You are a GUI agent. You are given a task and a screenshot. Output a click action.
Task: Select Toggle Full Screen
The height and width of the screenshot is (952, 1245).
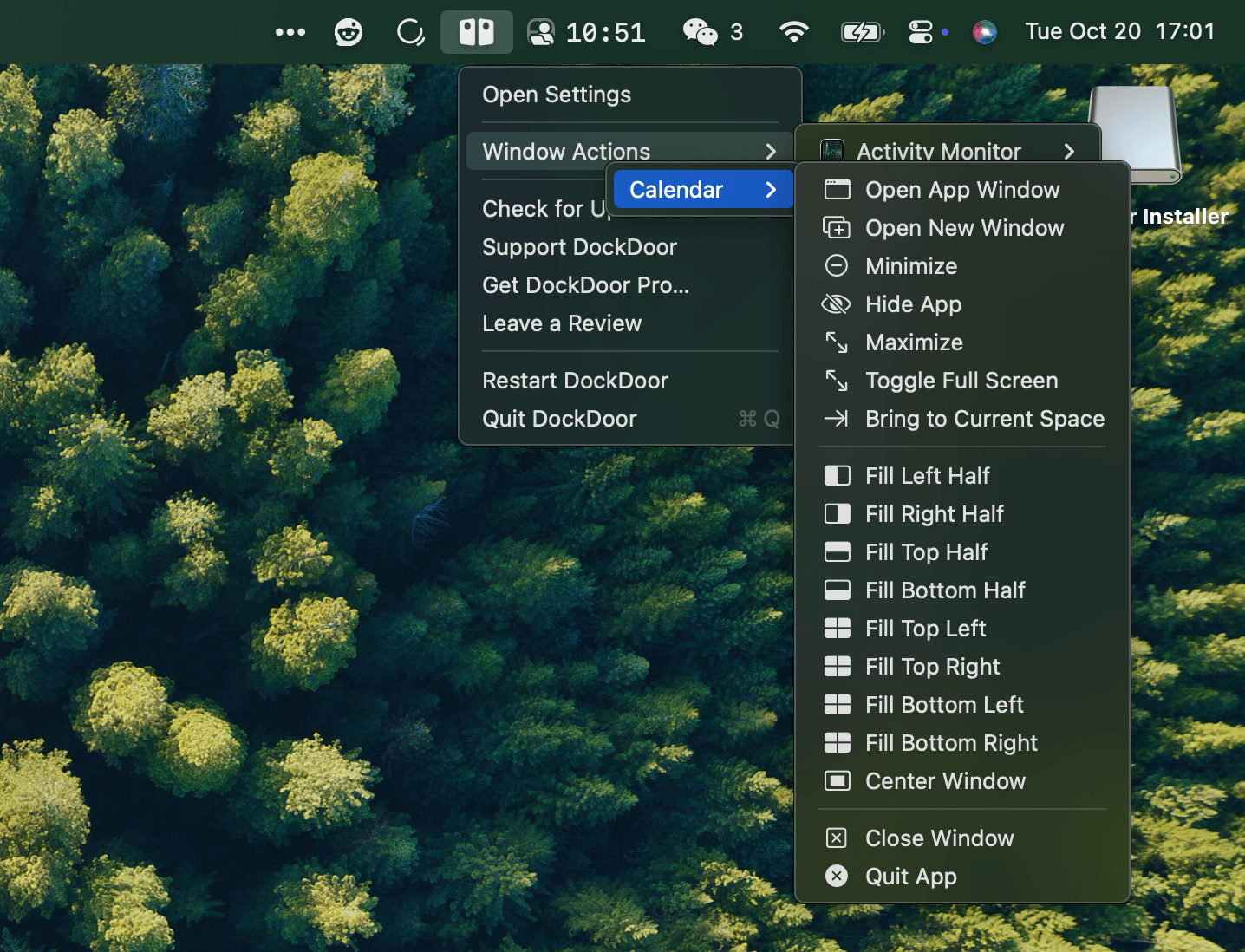(x=962, y=381)
